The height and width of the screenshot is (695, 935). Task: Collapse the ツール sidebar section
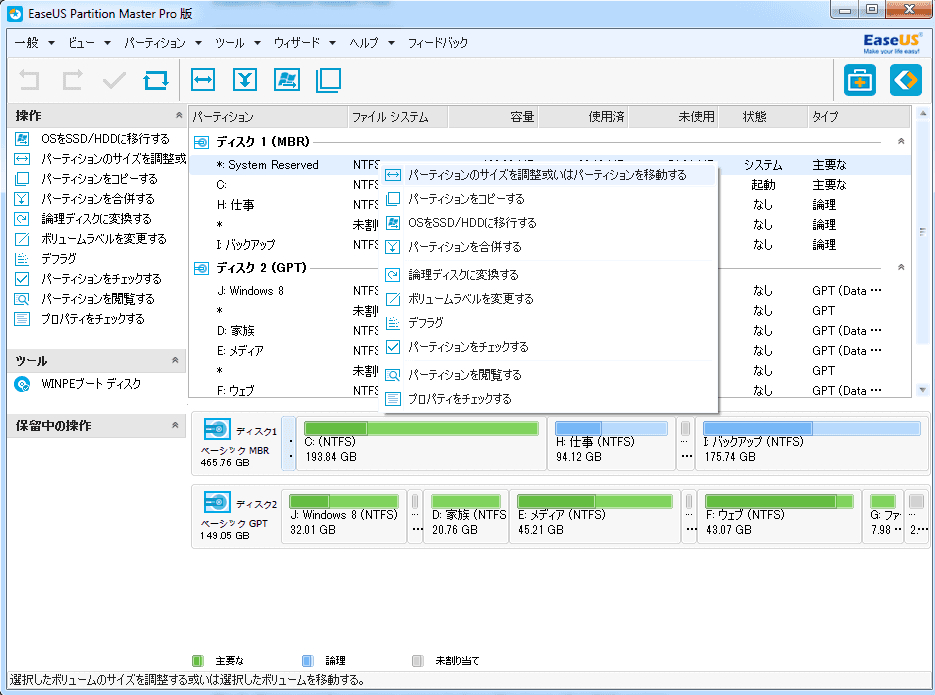click(x=175, y=360)
